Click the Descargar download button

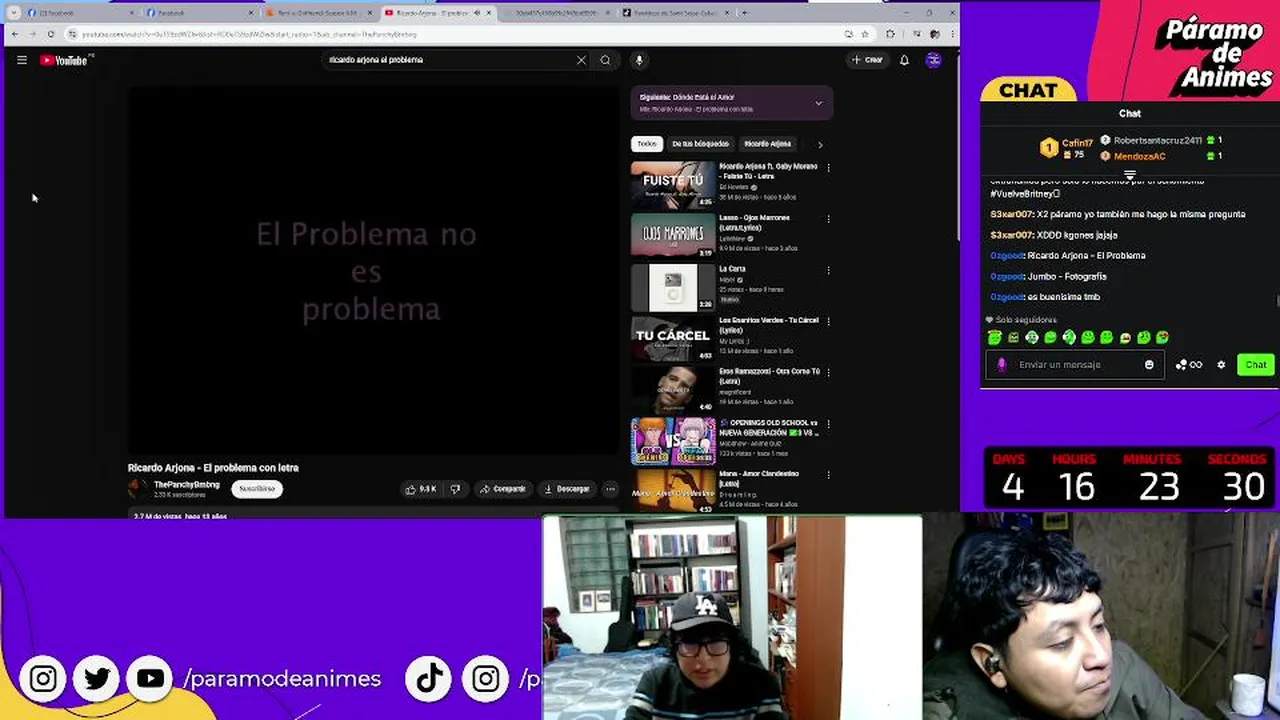[x=566, y=489]
